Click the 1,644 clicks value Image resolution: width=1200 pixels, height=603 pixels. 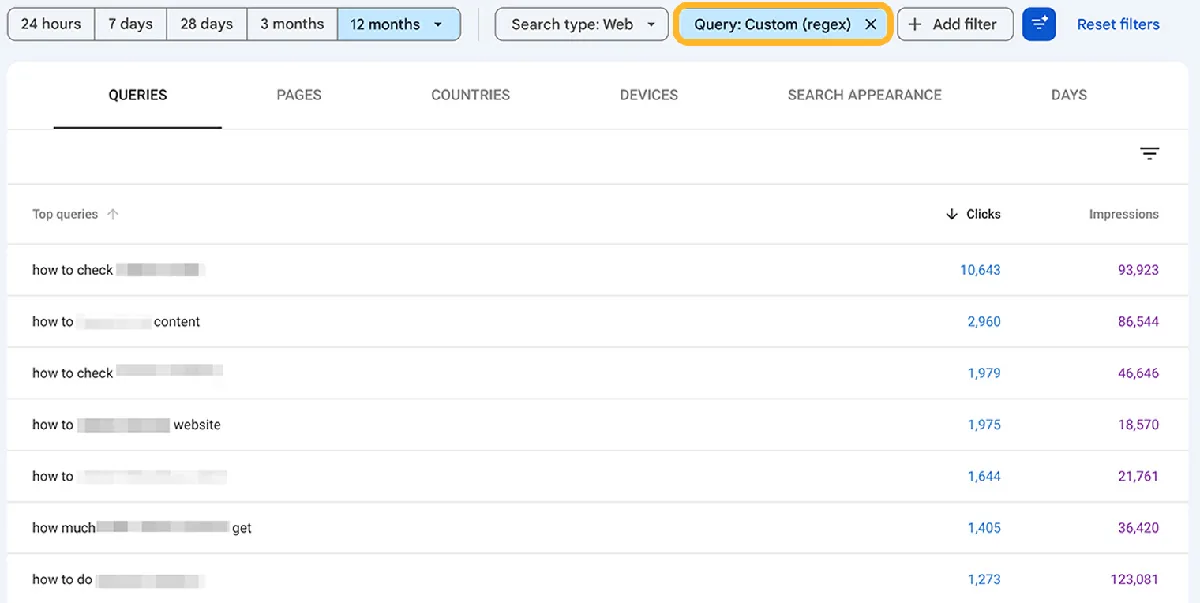pos(984,476)
